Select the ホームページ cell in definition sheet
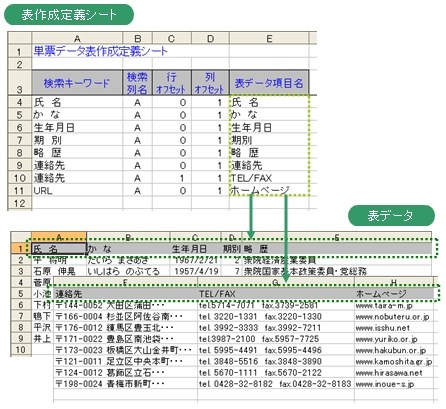 [269, 190]
